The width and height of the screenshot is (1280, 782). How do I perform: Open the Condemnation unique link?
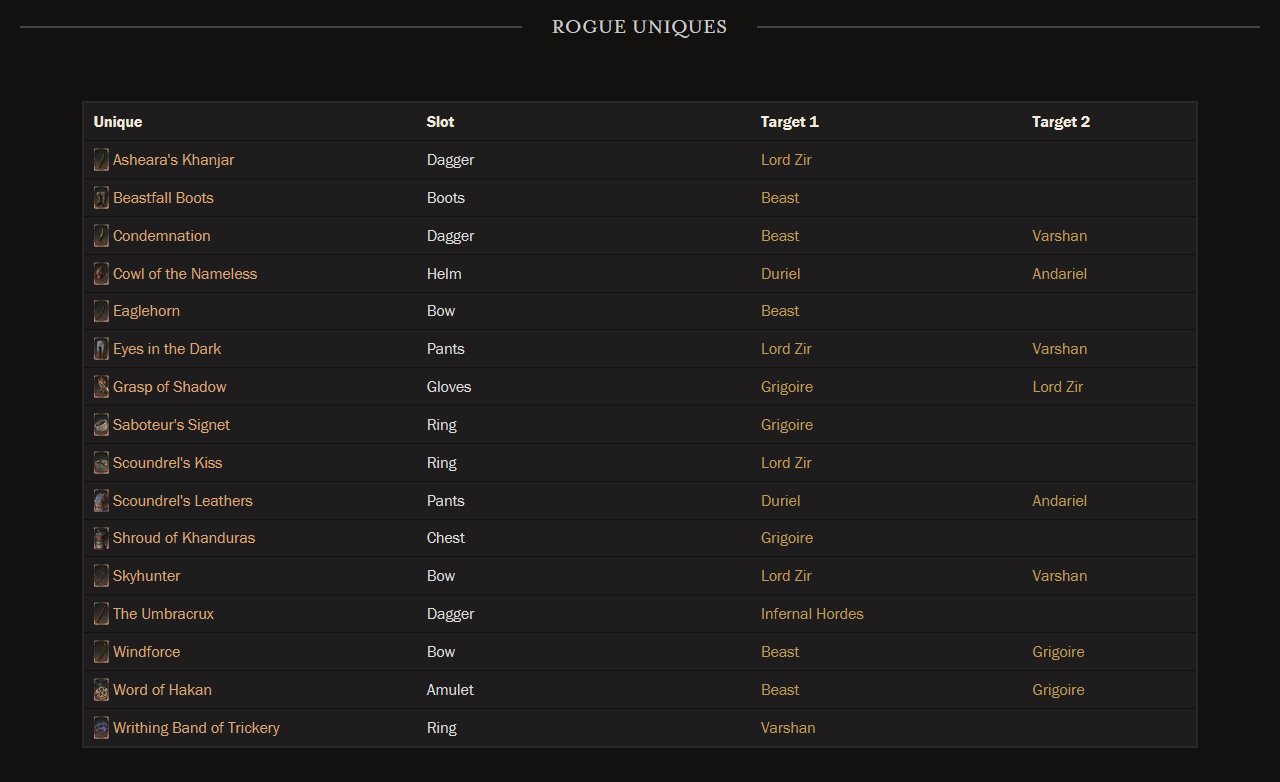click(x=162, y=236)
